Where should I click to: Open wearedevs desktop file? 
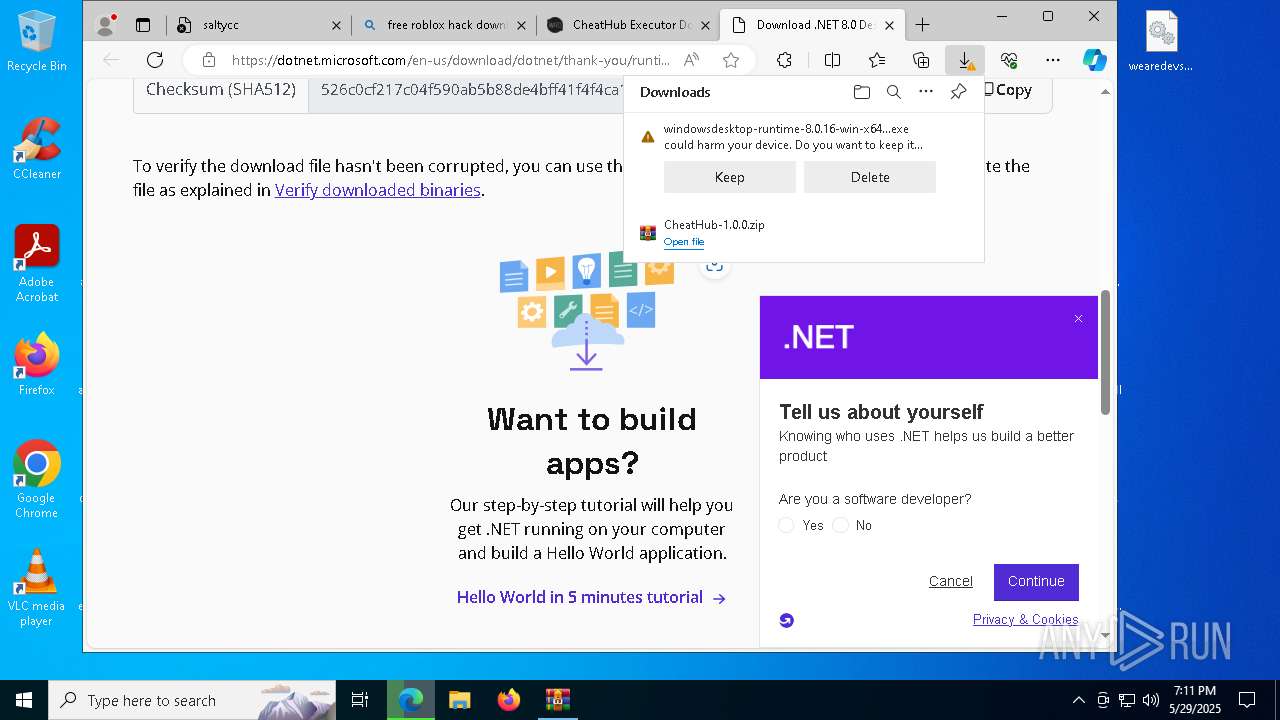pos(1161,41)
